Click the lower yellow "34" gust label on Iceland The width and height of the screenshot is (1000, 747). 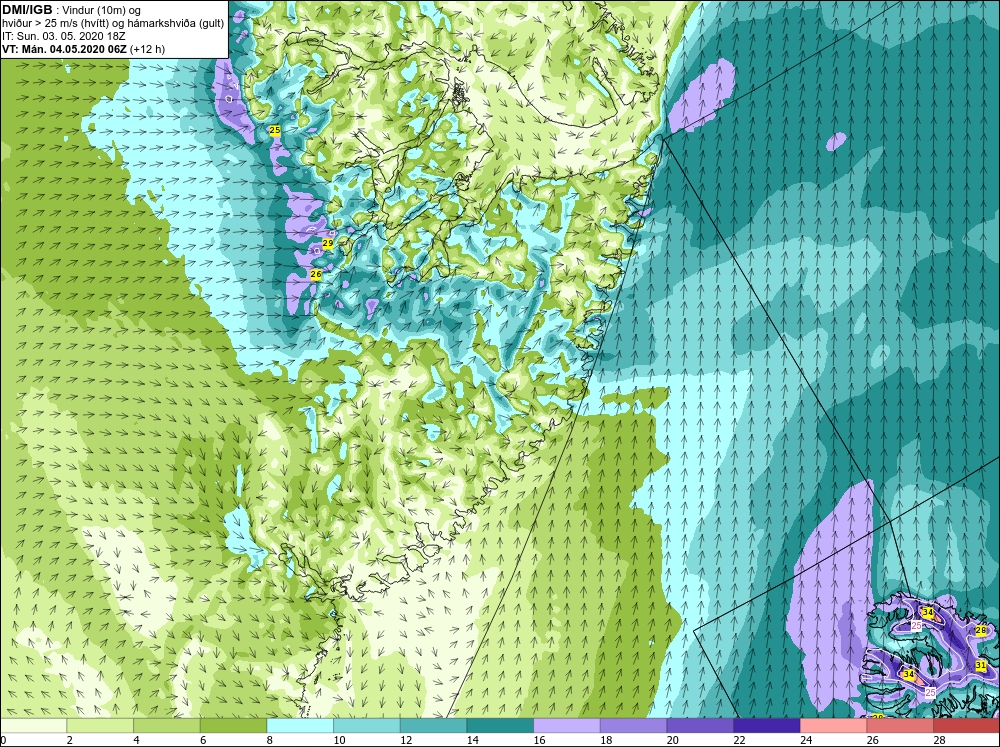(x=908, y=674)
